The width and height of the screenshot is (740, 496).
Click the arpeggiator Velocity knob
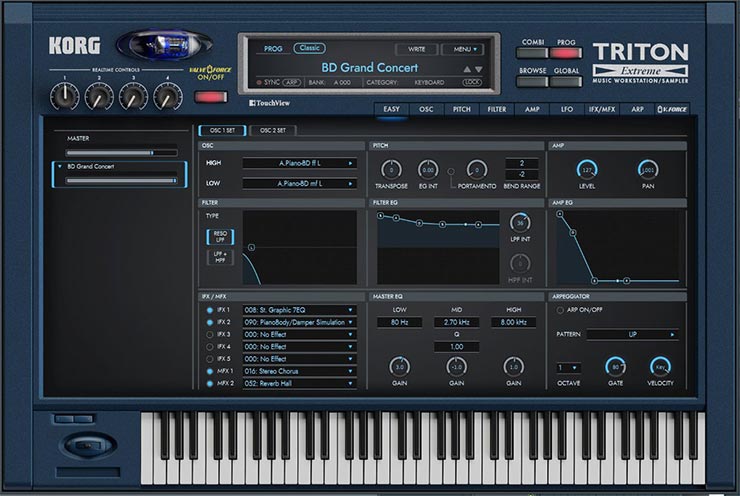(x=660, y=366)
